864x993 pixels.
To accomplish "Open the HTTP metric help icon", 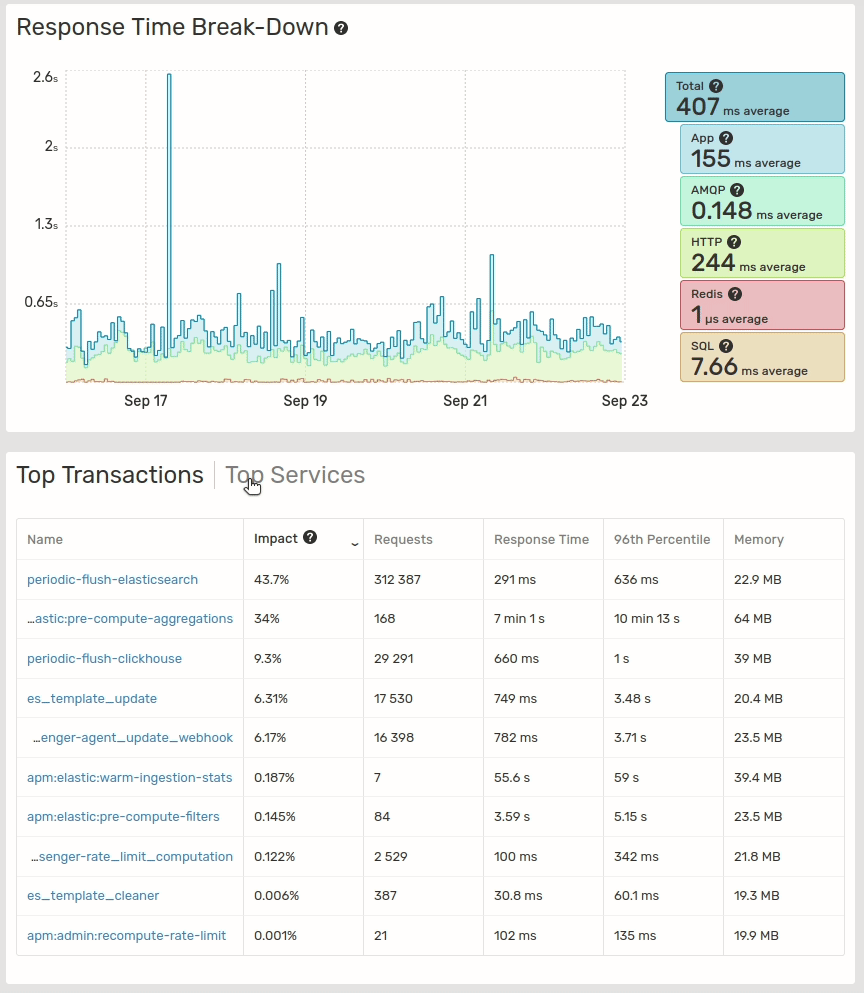I will [x=733, y=242].
